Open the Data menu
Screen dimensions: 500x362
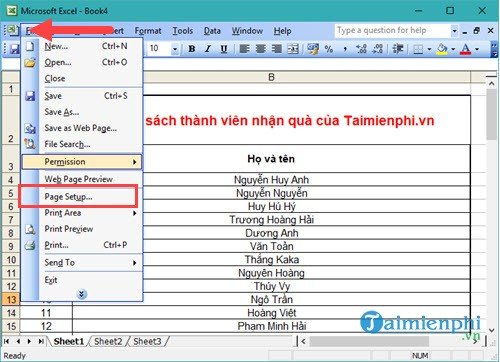(212, 31)
